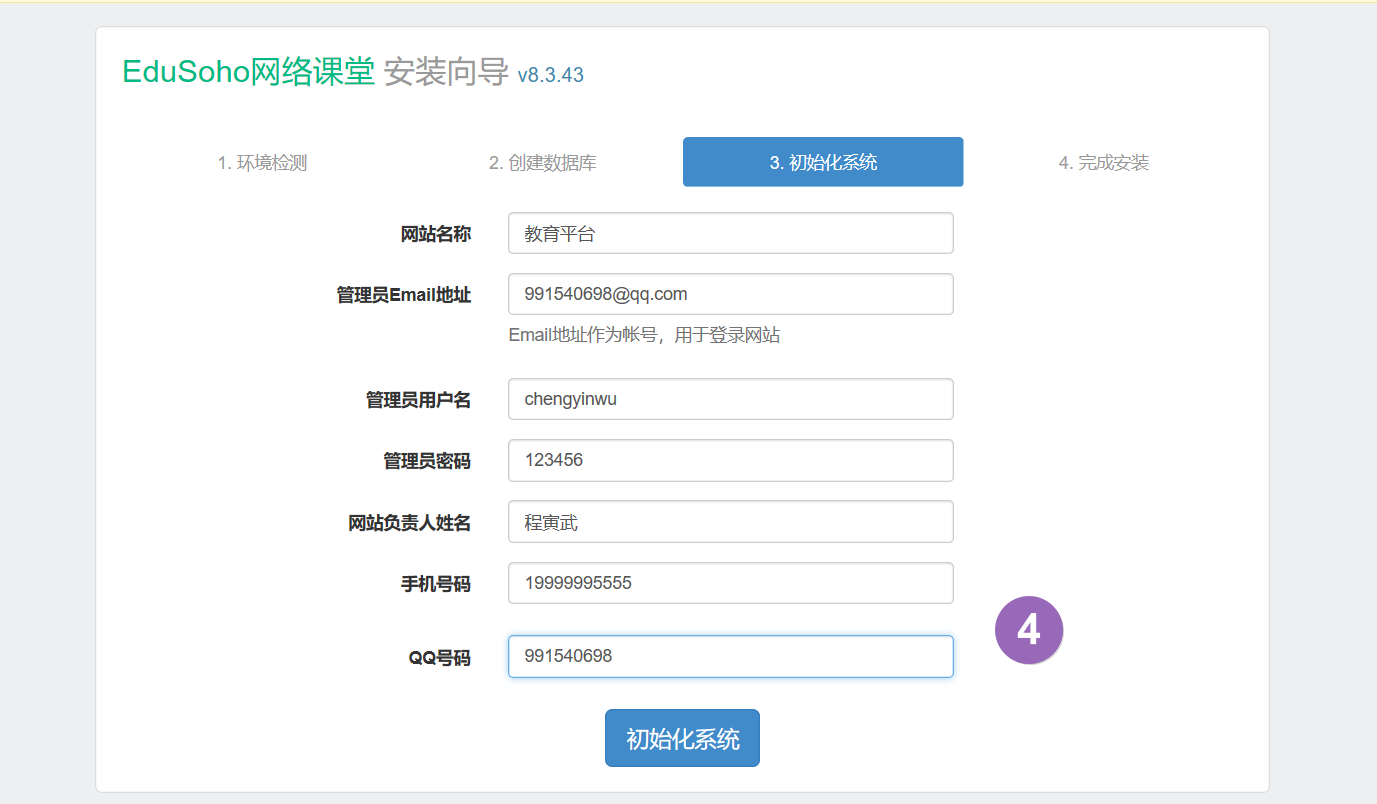Click the EduSoho网络课堂 title text

pyautogui.click(x=248, y=72)
